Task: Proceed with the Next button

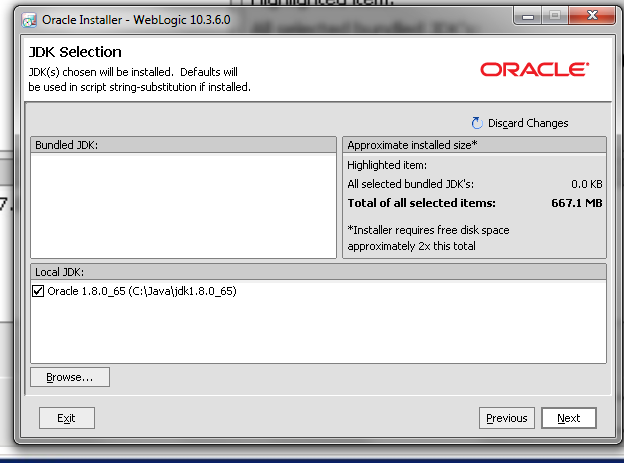Action: click(569, 418)
